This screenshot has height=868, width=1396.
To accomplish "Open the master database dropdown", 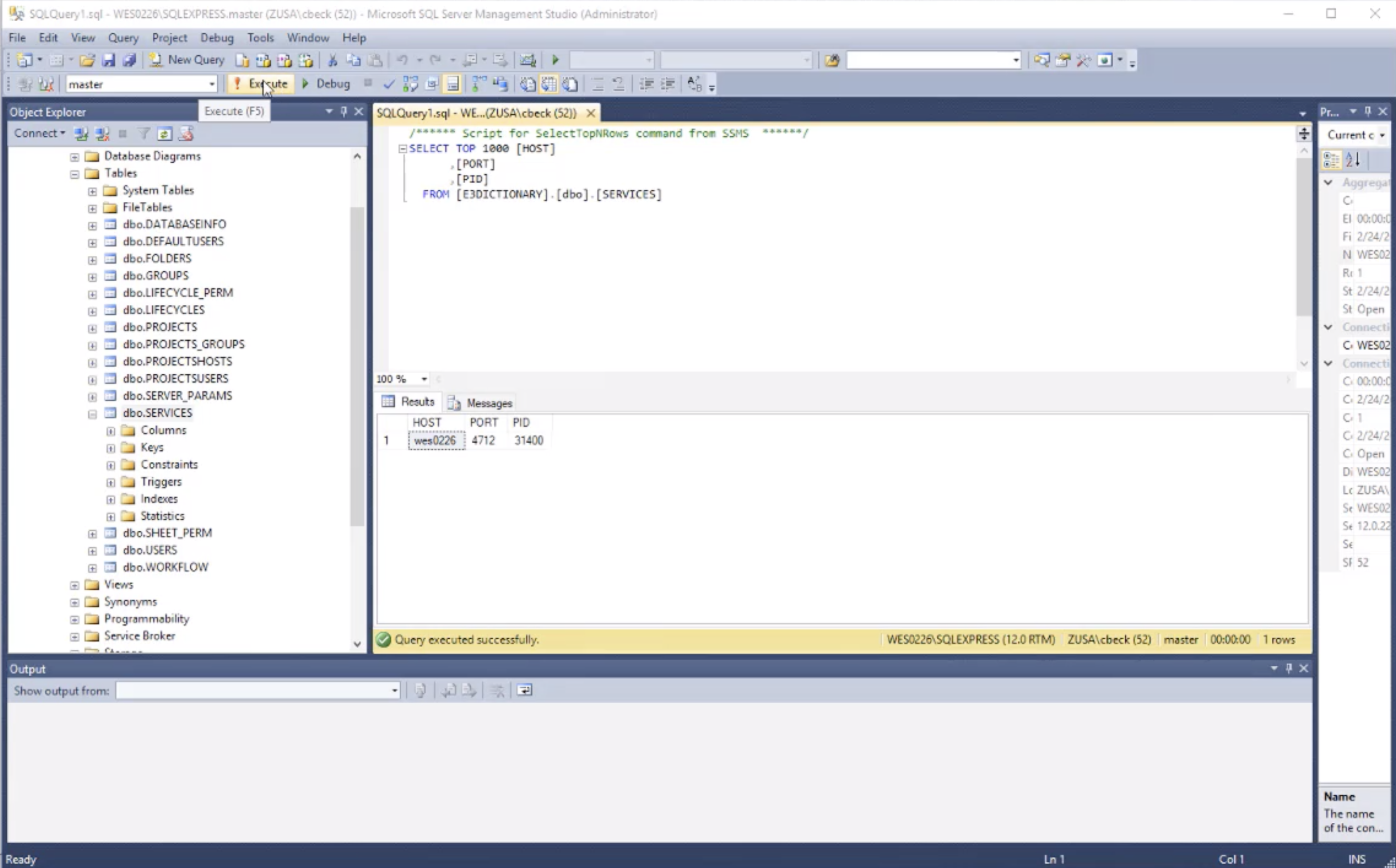I will (211, 84).
